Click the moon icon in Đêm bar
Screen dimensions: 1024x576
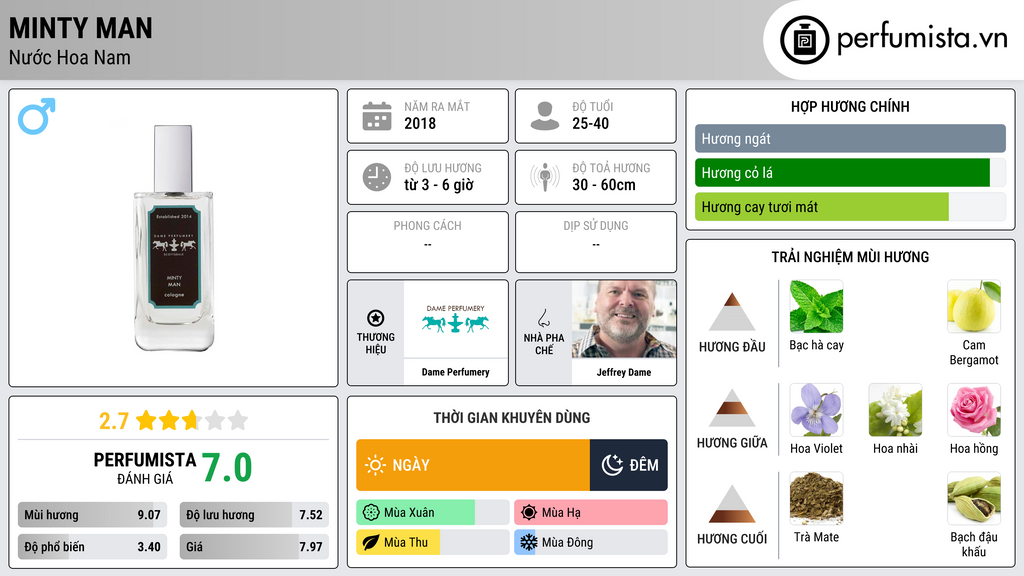pyautogui.click(x=612, y=465)
